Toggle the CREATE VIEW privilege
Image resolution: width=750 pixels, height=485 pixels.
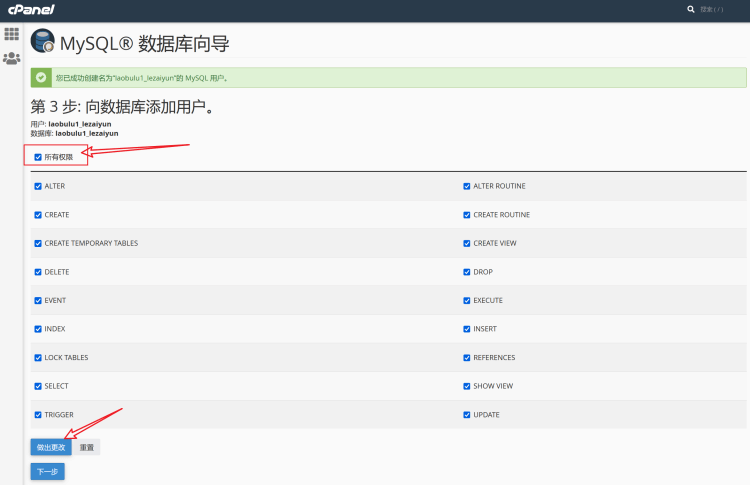pyautogui.click(x=467, y=243)
